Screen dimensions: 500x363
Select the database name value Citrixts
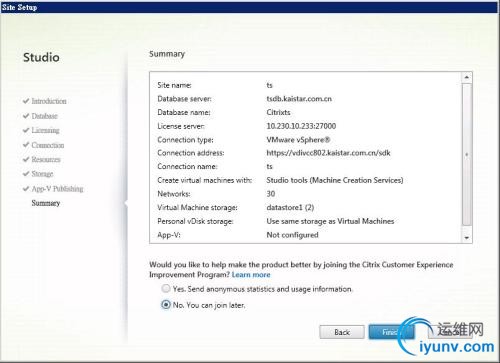pos(278,112)
